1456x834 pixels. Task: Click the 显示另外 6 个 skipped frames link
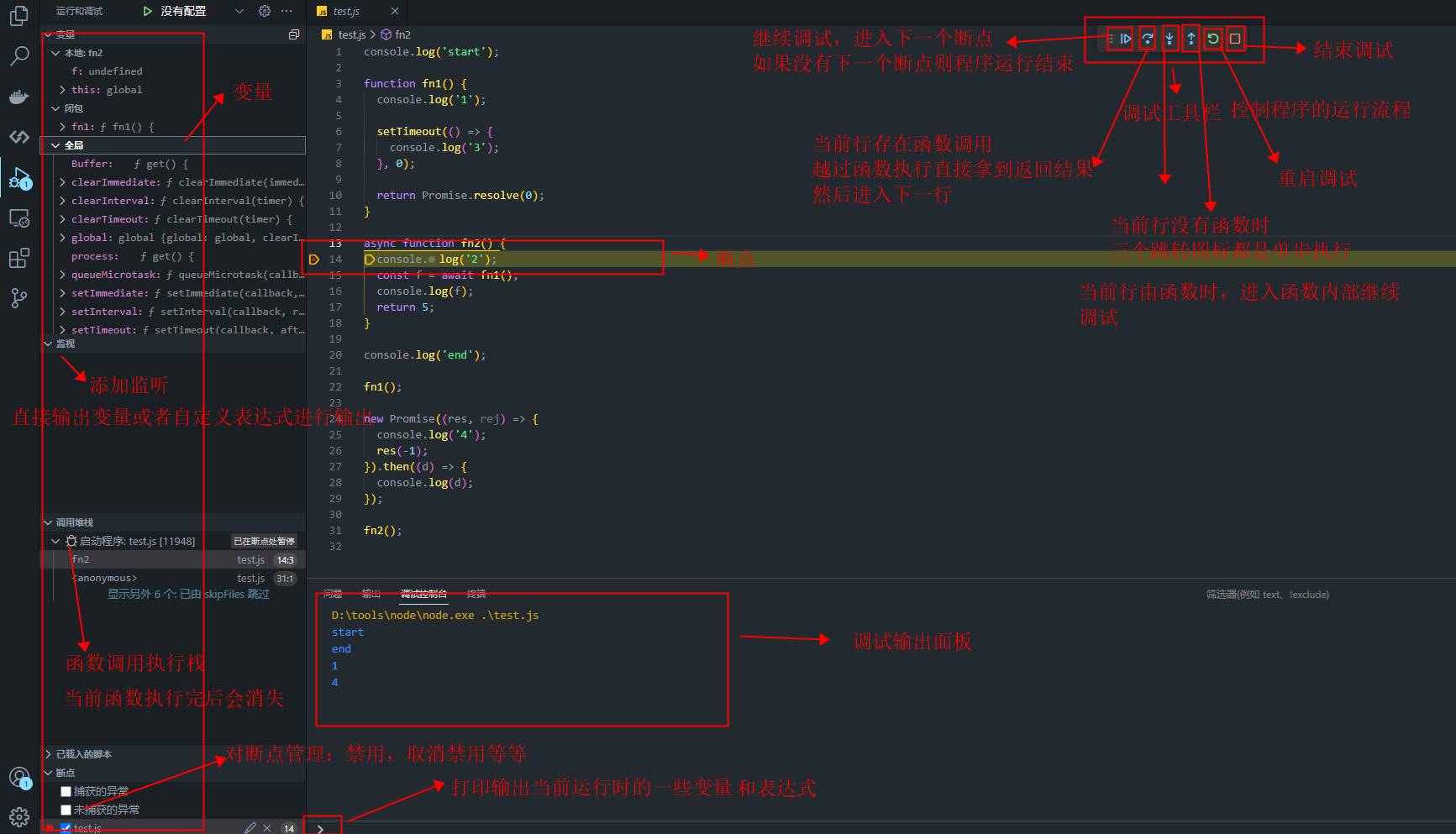tap(188, 594)
